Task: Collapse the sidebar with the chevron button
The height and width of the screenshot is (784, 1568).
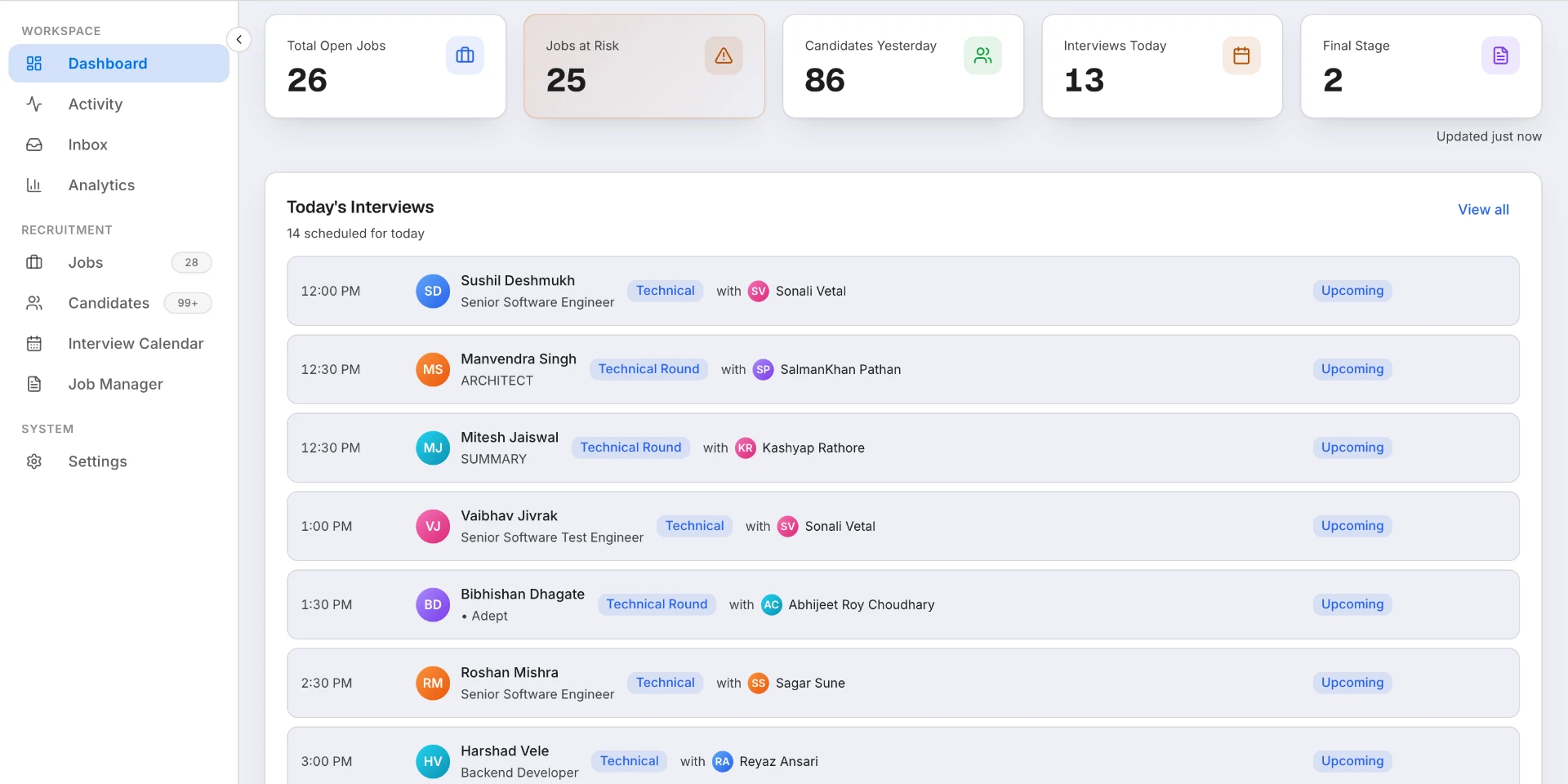Action: tap(238, 39)
